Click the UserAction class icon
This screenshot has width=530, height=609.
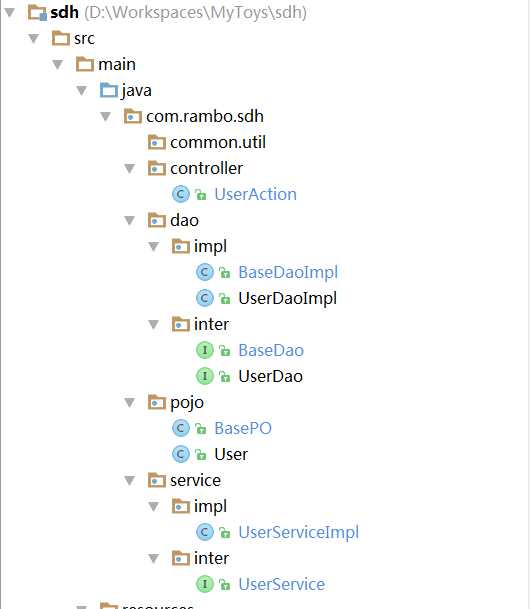181,194
